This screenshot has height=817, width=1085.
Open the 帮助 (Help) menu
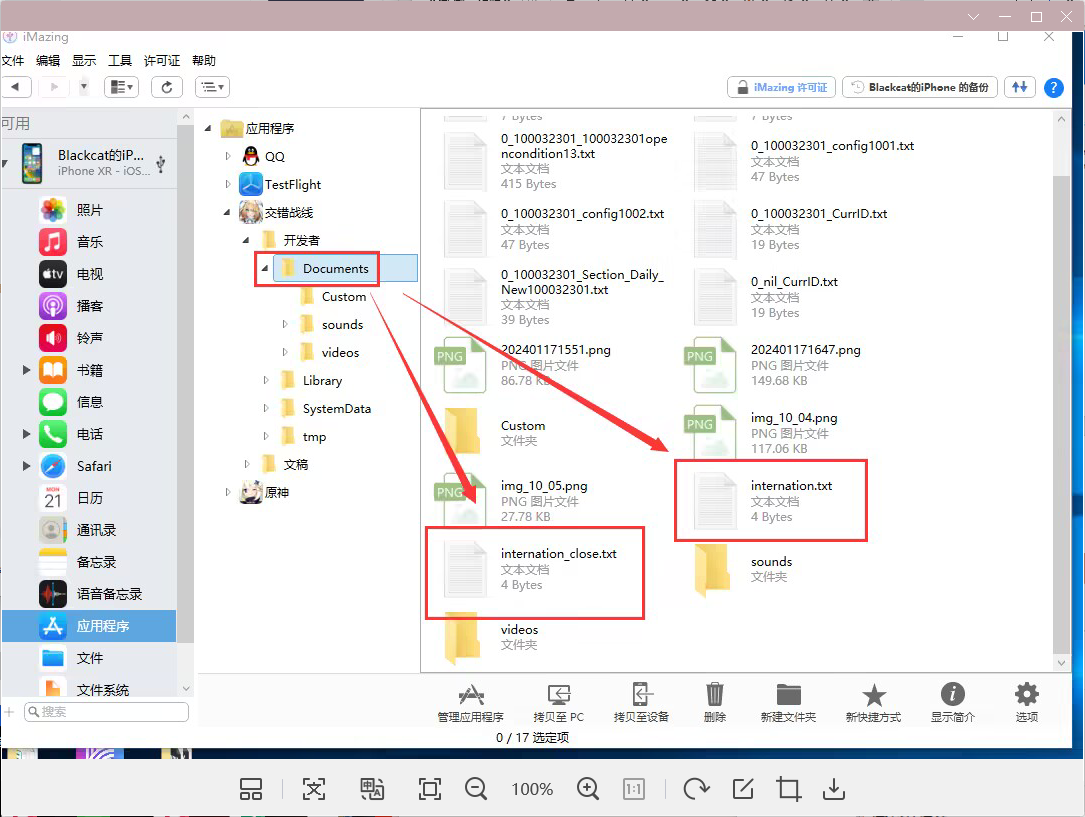pyautogui.click(x=203, y=61)
